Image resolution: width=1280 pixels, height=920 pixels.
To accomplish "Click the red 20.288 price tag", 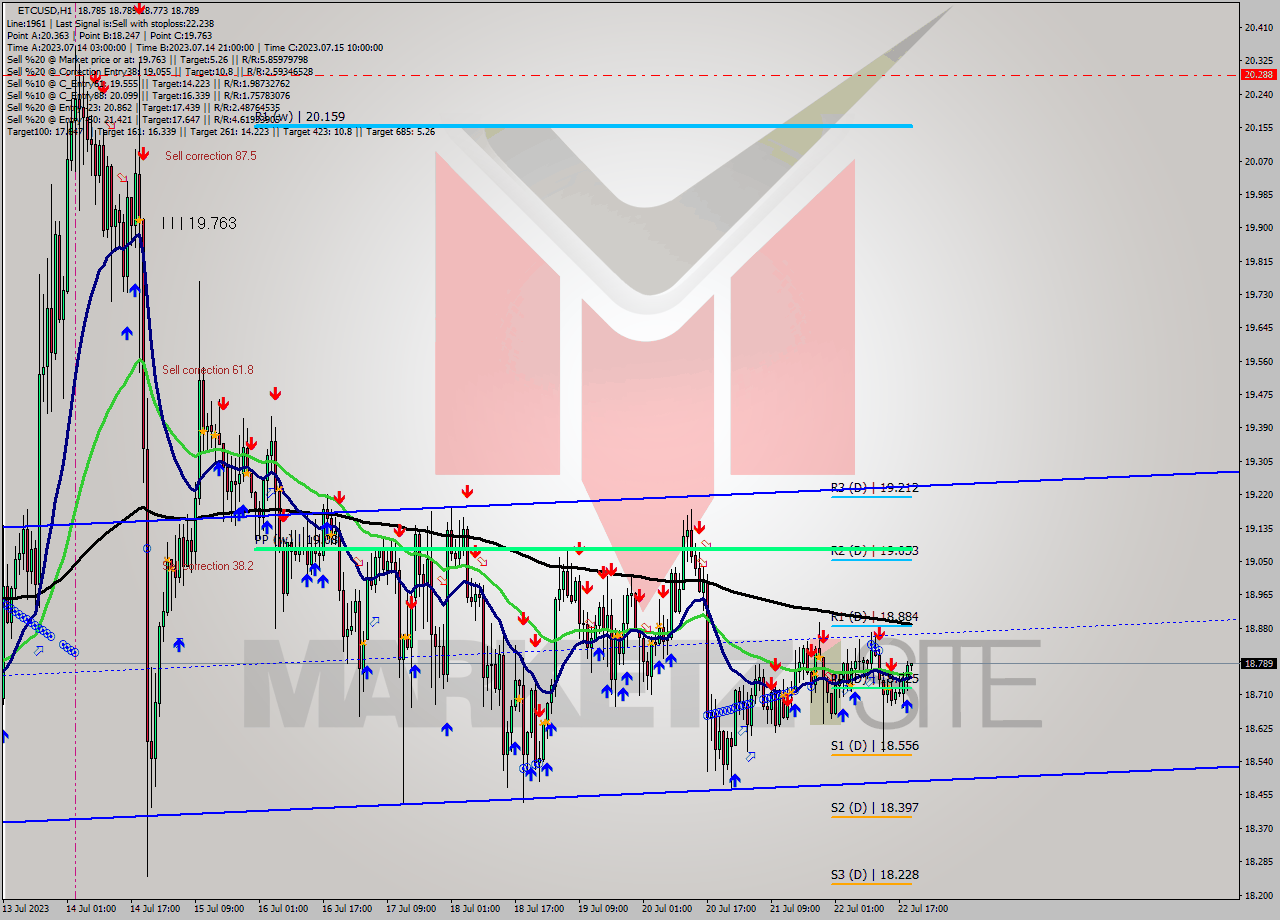I will (1258, 75).
